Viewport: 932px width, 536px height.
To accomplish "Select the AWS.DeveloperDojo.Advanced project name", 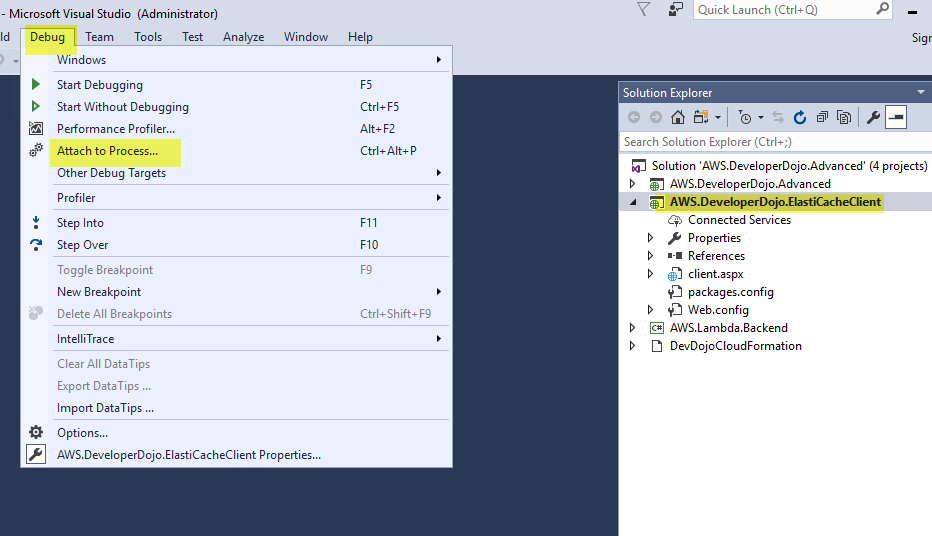I will 750,184.
